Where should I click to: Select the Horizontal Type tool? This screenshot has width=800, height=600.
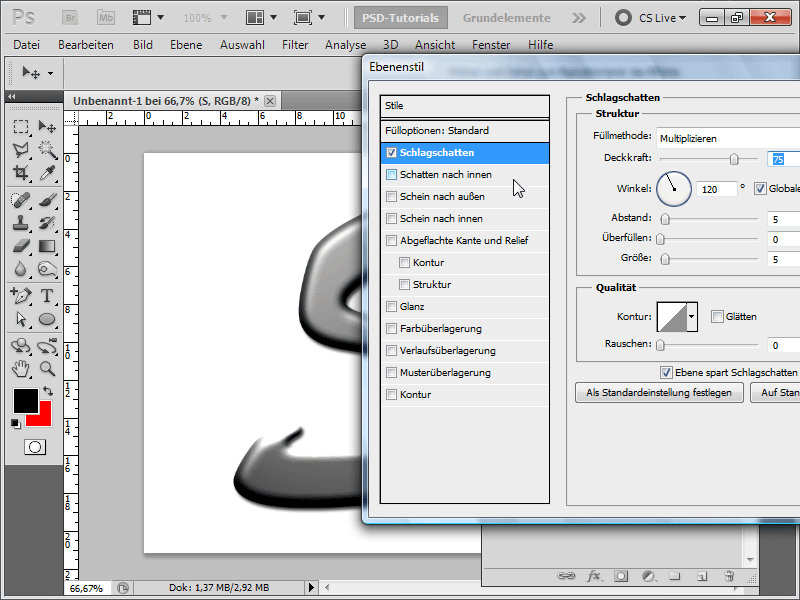47,295
